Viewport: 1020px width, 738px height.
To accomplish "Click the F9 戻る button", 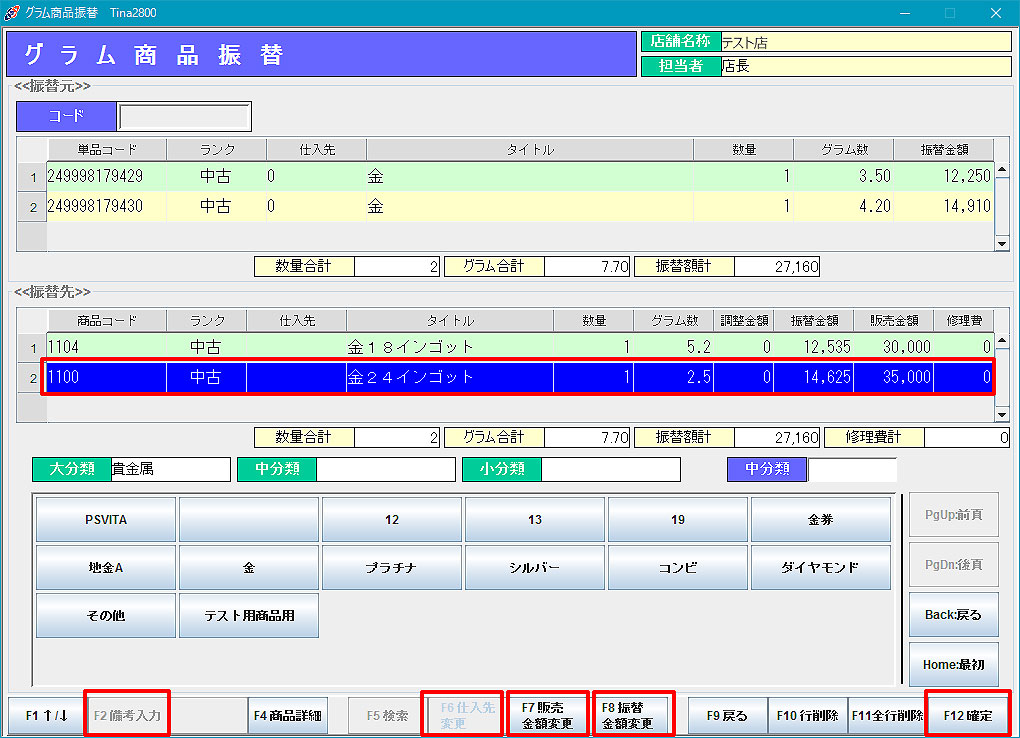I will [x=727, y=716].
